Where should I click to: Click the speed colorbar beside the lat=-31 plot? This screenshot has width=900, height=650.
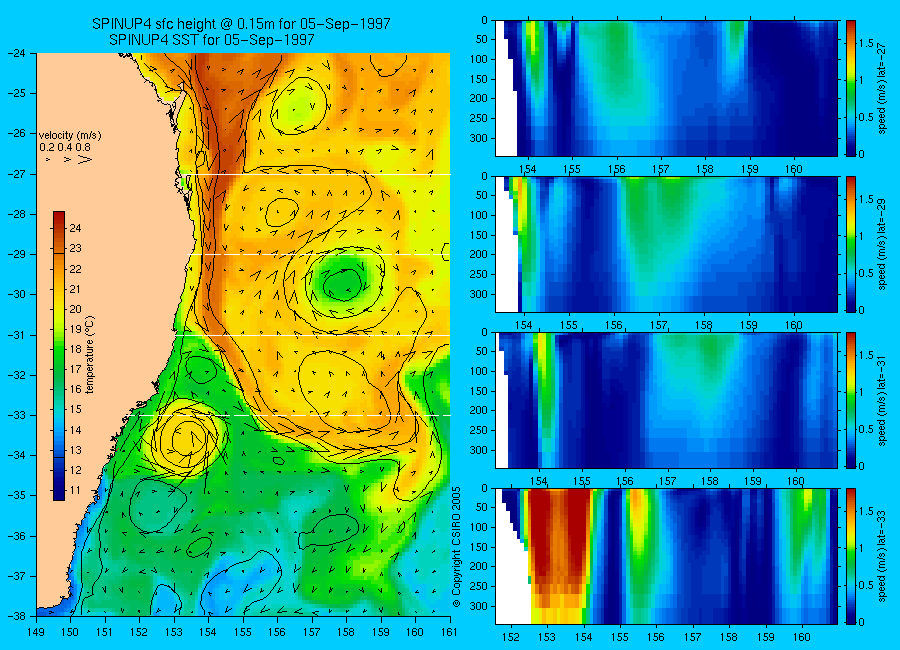coord(851,400)
